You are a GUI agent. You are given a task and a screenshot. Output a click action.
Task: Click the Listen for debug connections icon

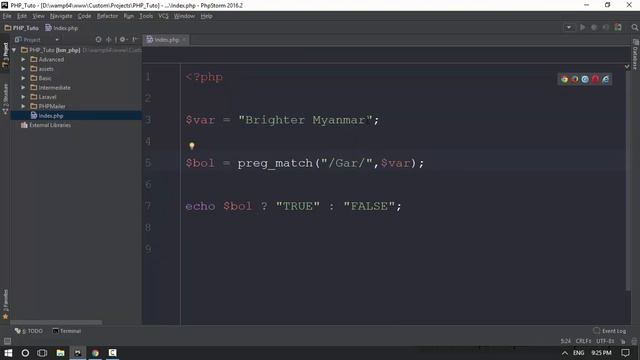coord(618,27)
